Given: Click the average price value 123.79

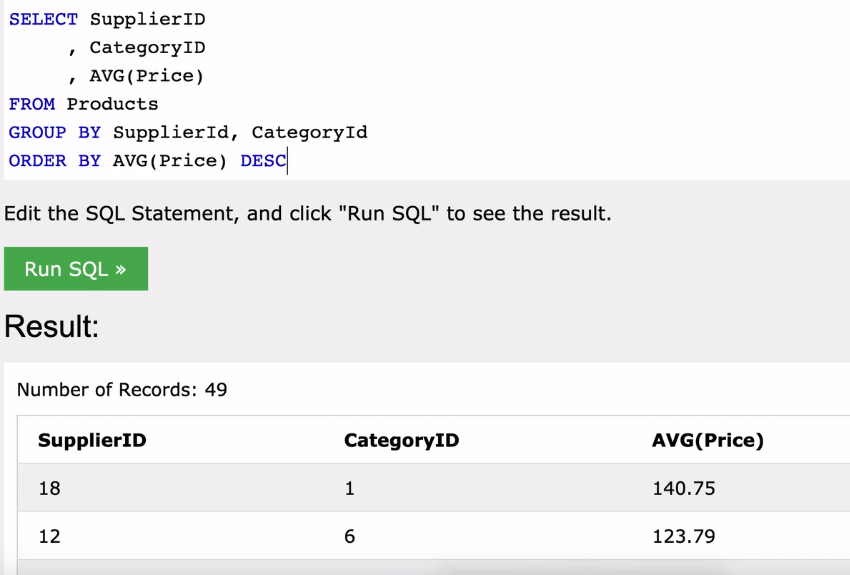Looking at the screenshot, I should point(684,537).
